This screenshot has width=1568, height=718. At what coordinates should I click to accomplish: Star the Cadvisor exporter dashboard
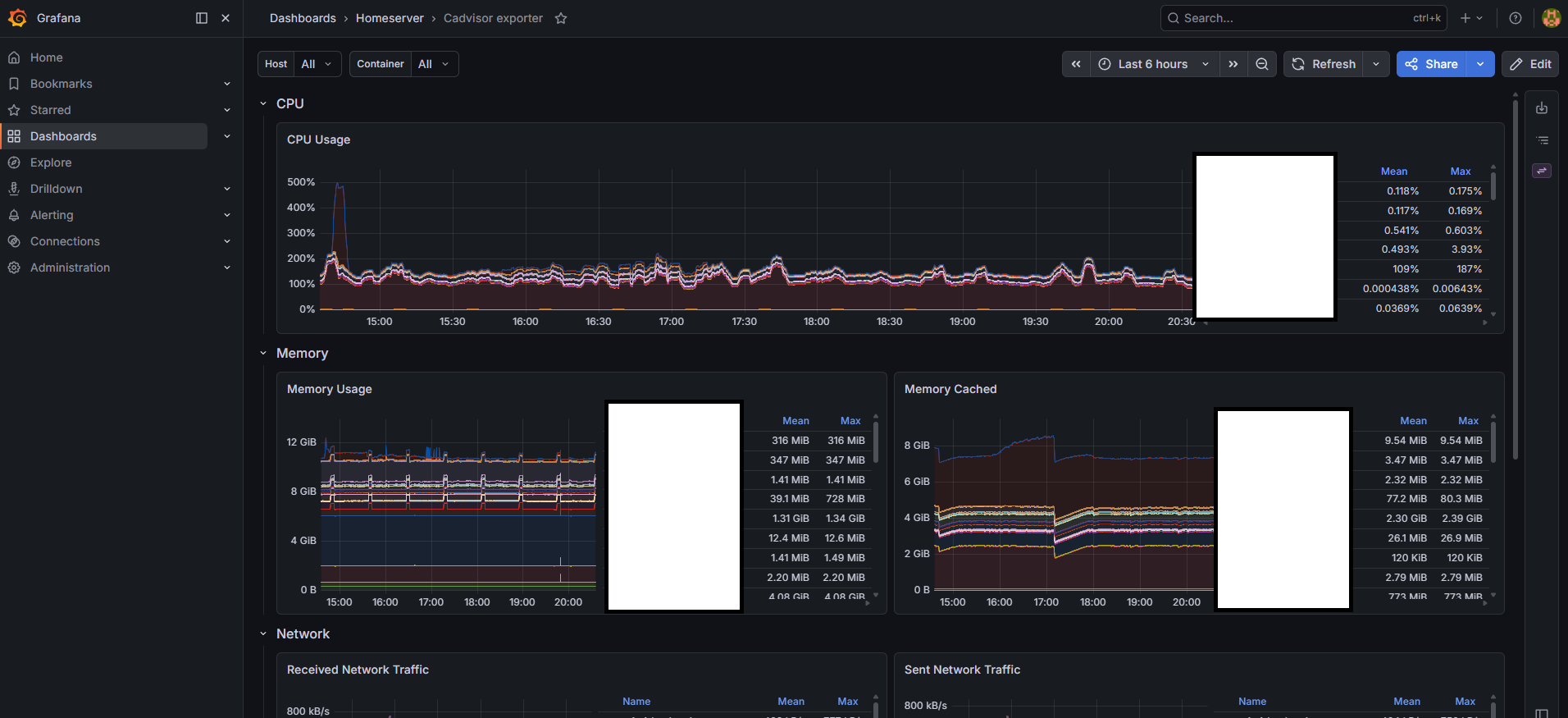click(561, 18)
